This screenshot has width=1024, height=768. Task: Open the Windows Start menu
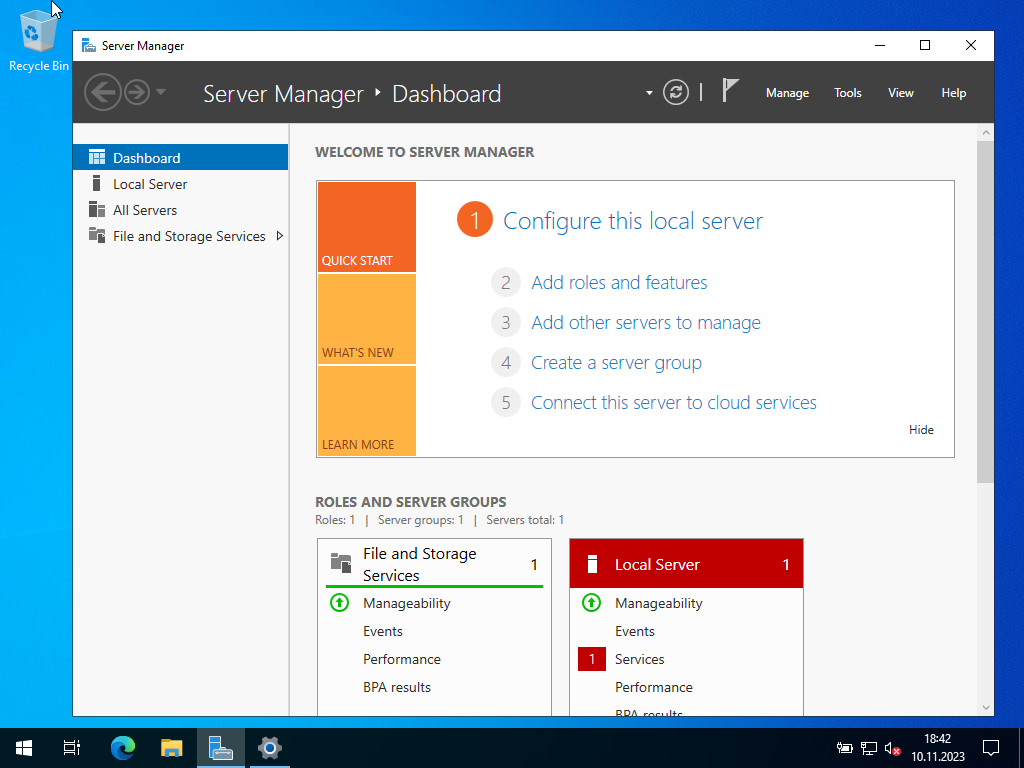[x=24, y=748]
